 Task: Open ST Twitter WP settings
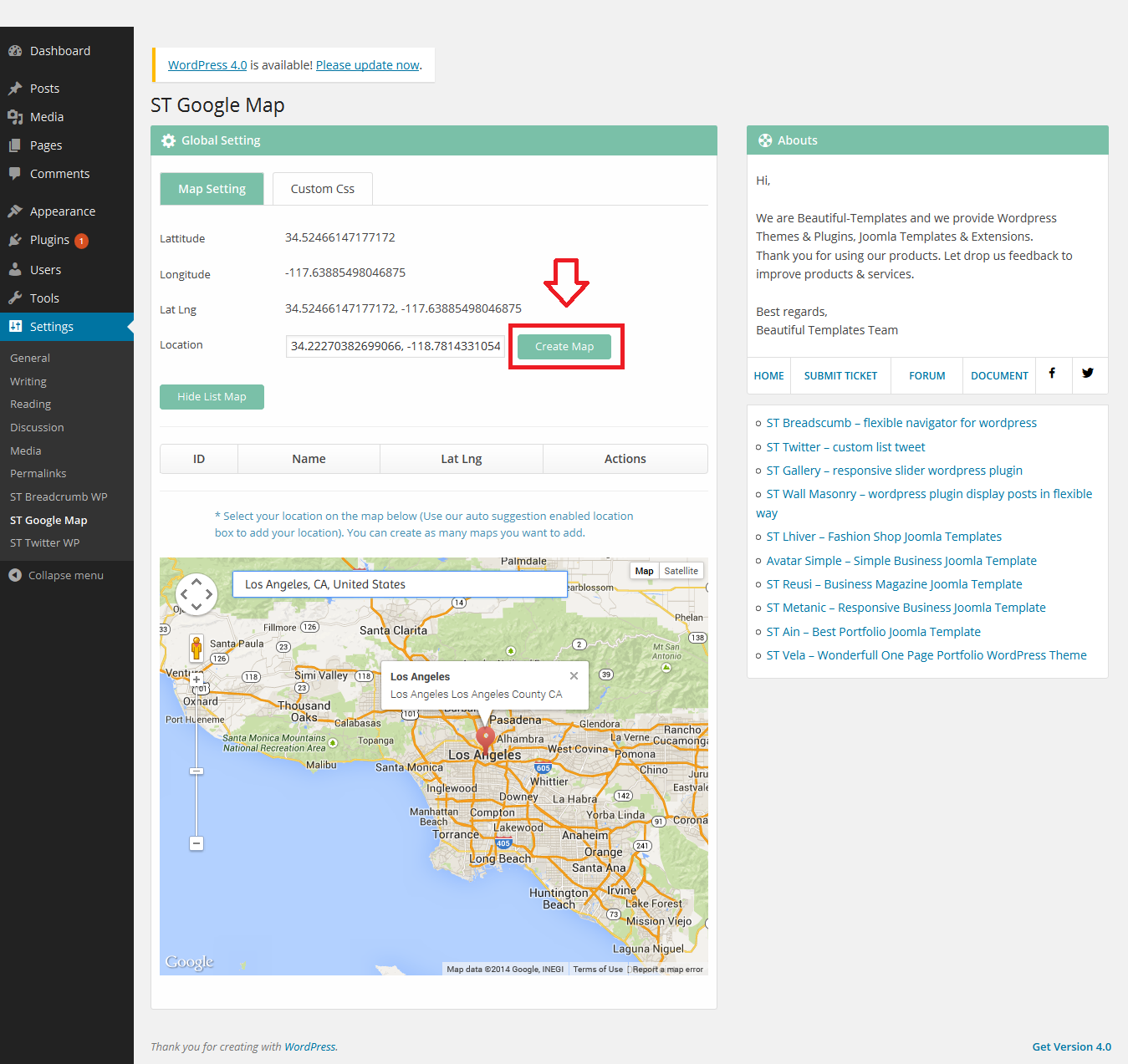[45, 542]
